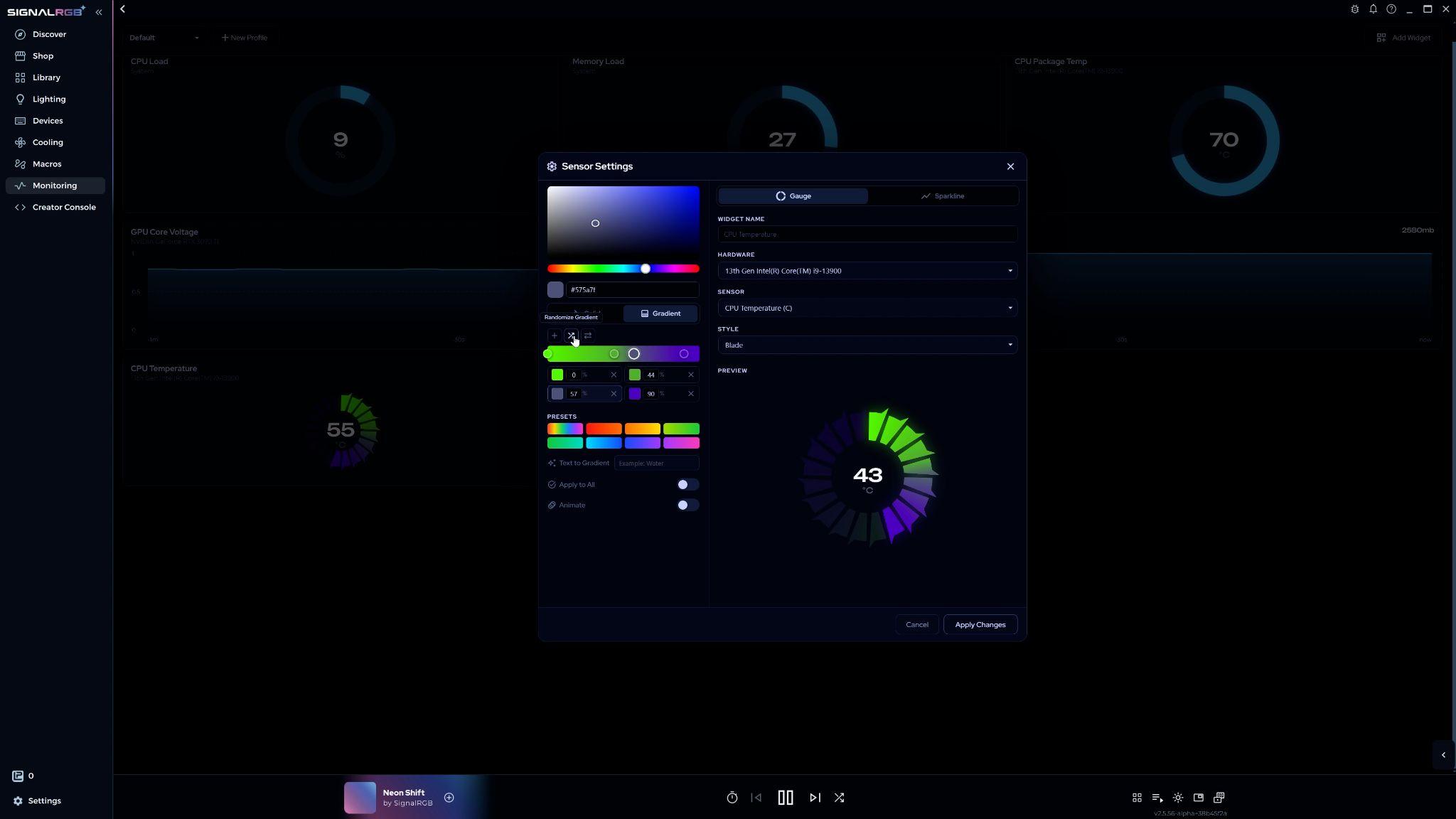Viewport: 1456px width, 819px height.
Task: Open the Default profile dropdown
Action: coord(164,38)
